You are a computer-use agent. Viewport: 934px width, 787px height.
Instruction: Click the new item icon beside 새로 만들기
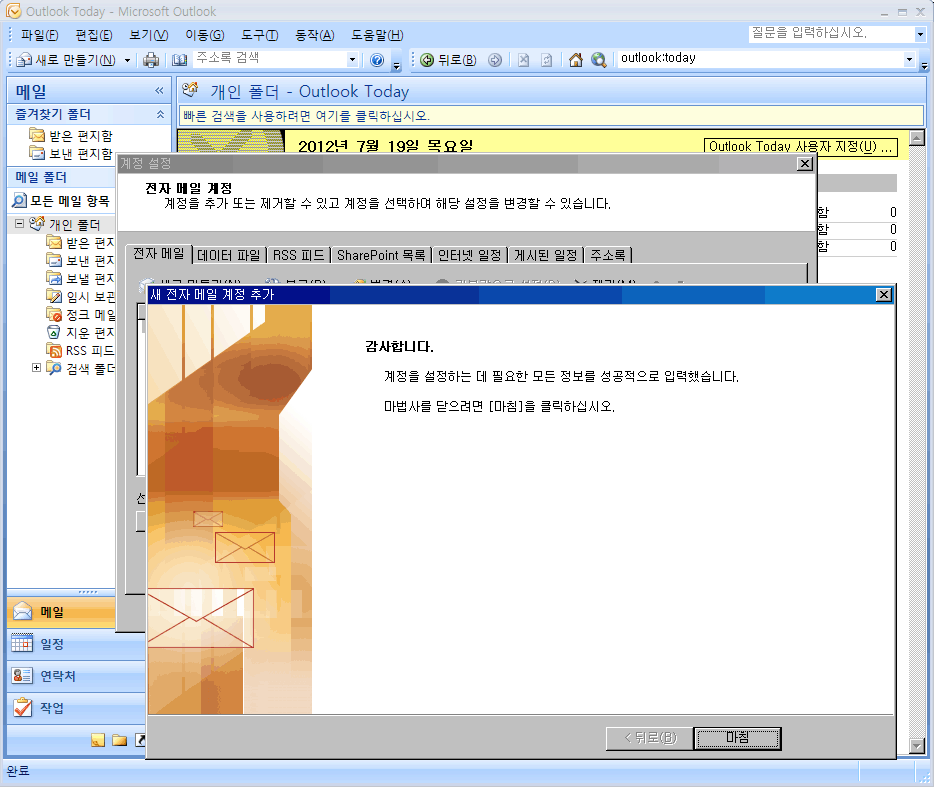(24, 60)
